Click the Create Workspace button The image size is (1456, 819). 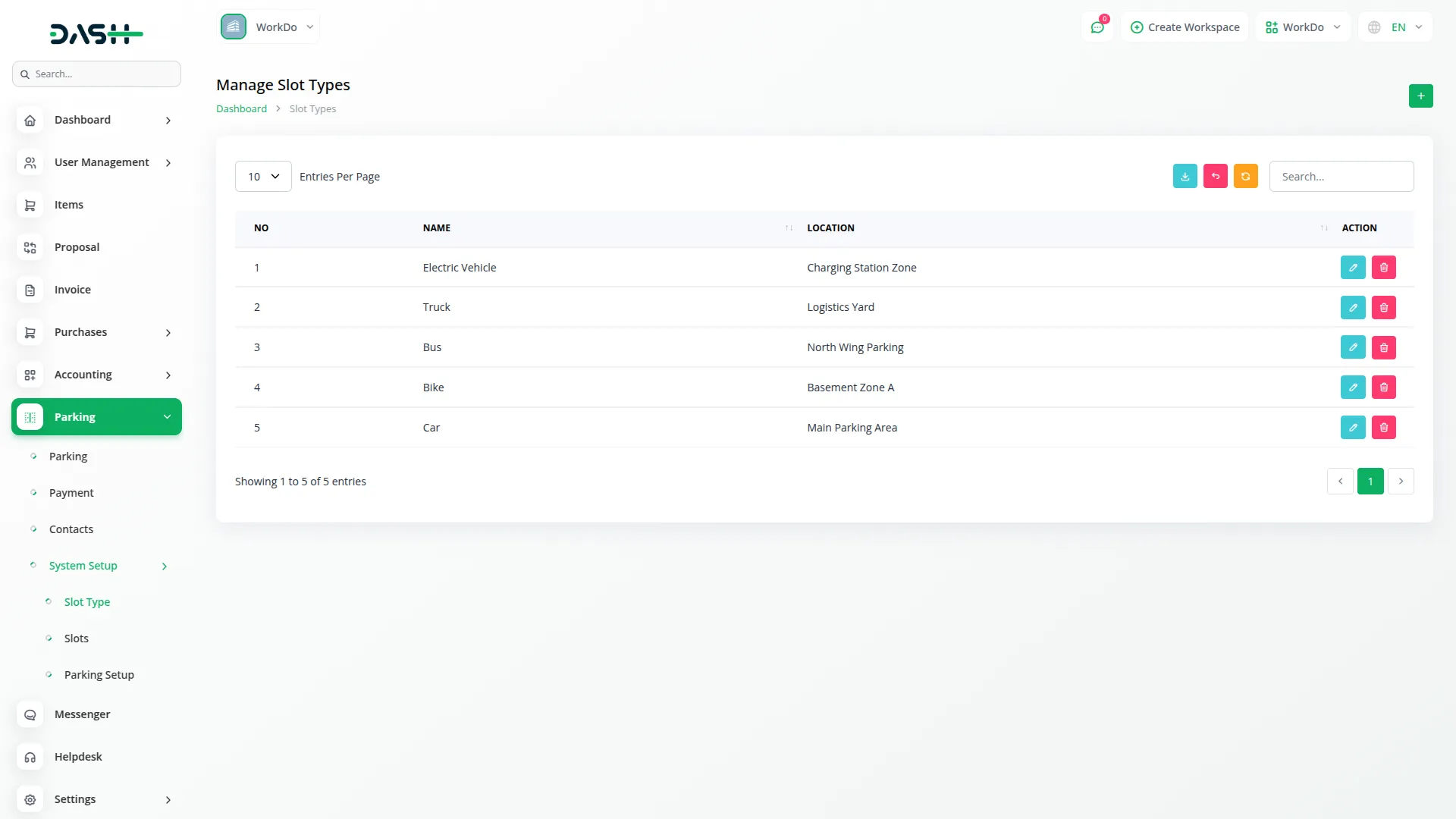(1185, 27)
